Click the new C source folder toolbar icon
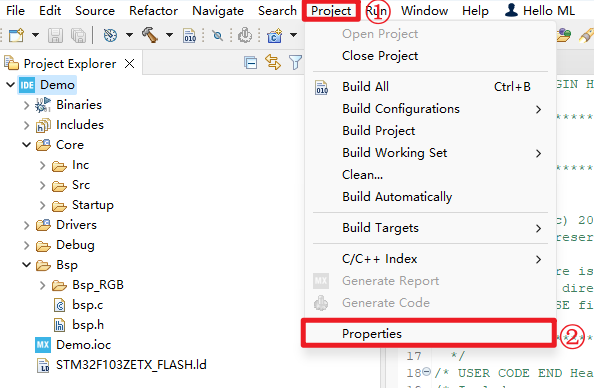This screenshot has width=594, height=388. pyautogui.click(x=274, y=36)
